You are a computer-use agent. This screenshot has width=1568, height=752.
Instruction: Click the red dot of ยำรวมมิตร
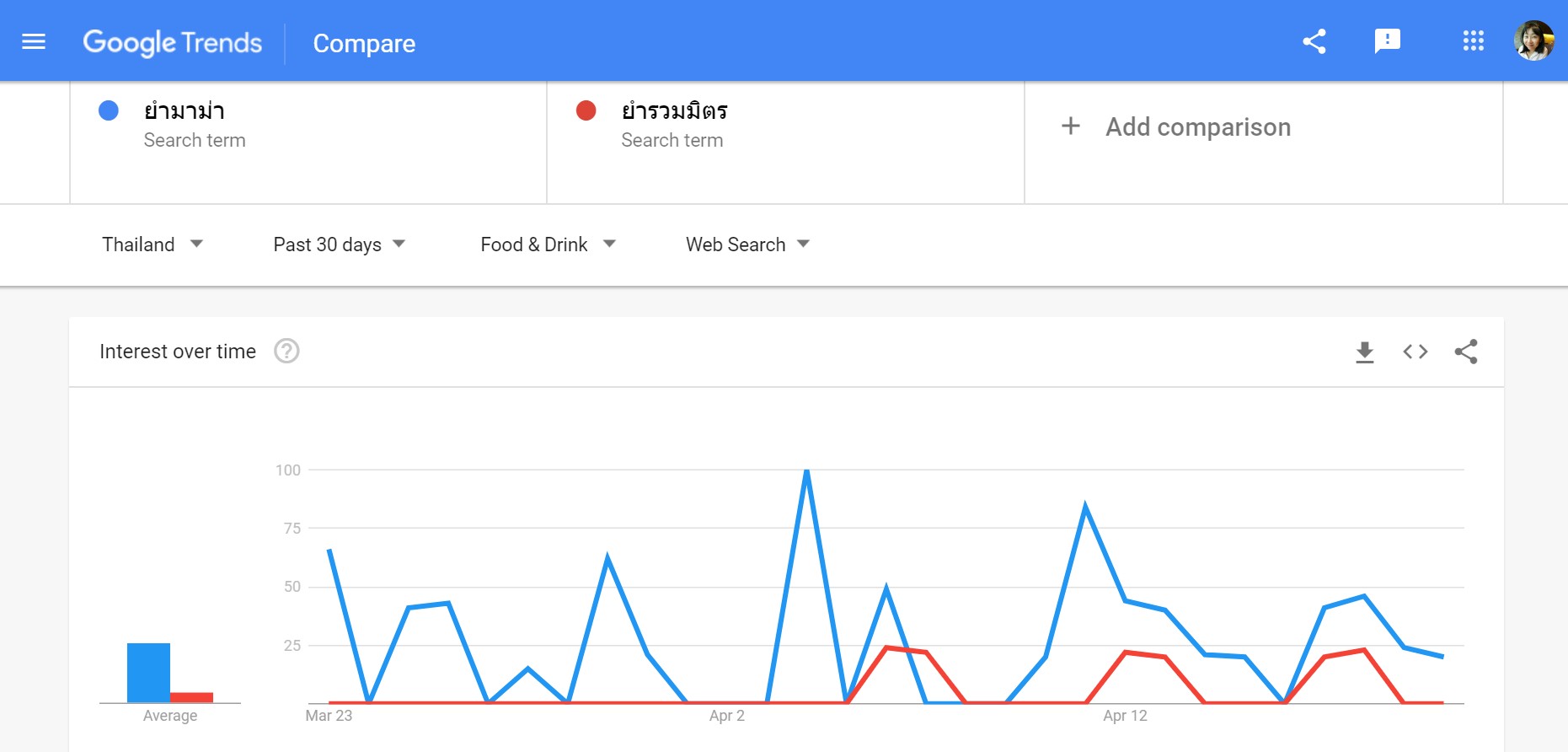(x=586, y=110)
